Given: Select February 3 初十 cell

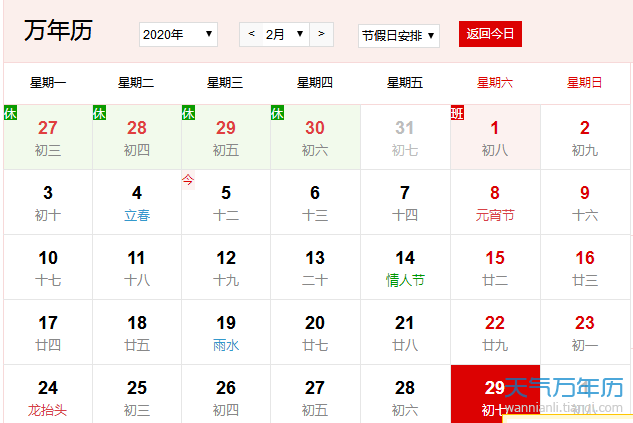Looking at the screenshot, I should click(x=48, y=202).
